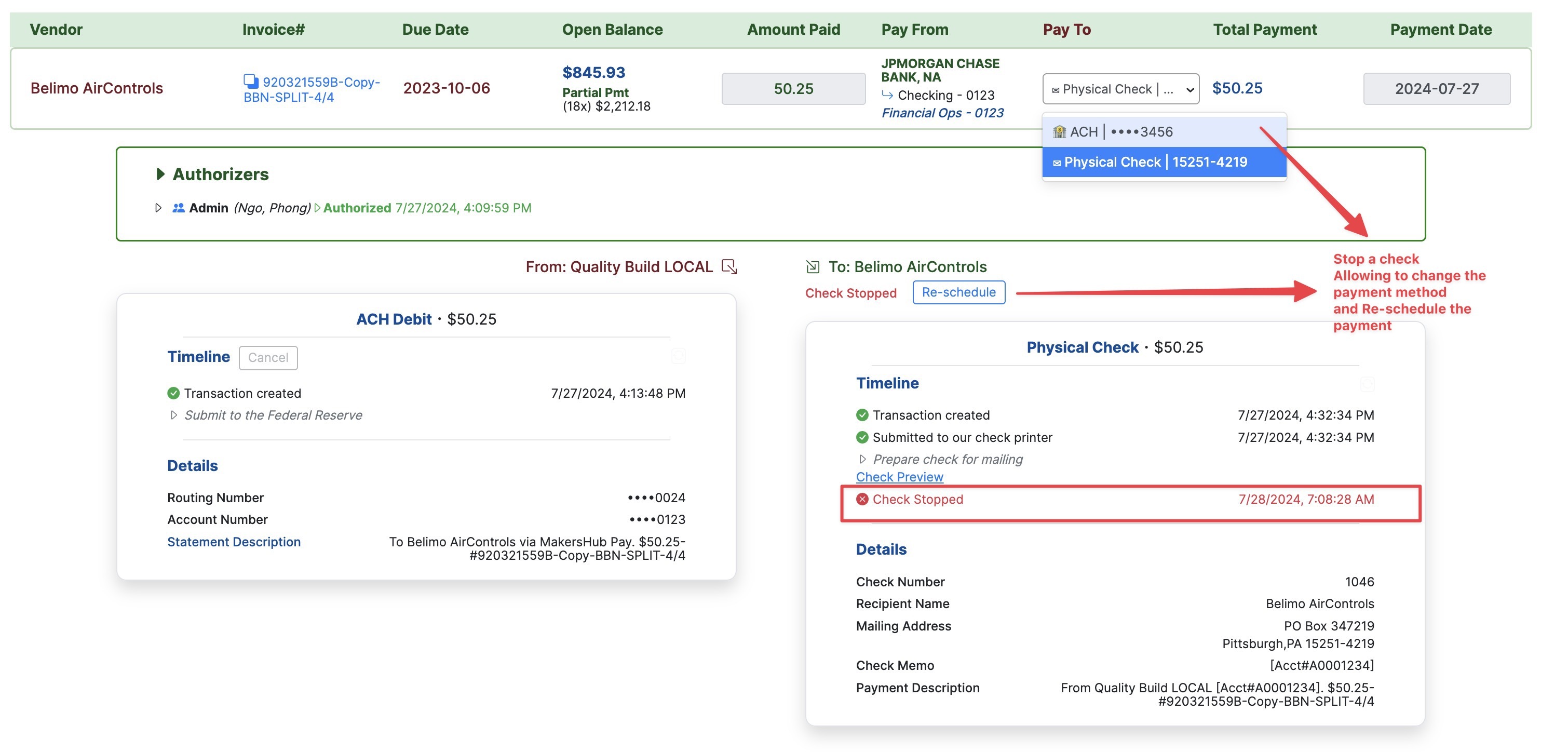Click the $50.25 total payment amount
Screen dimensions: 1568x752
[1237, 88]
